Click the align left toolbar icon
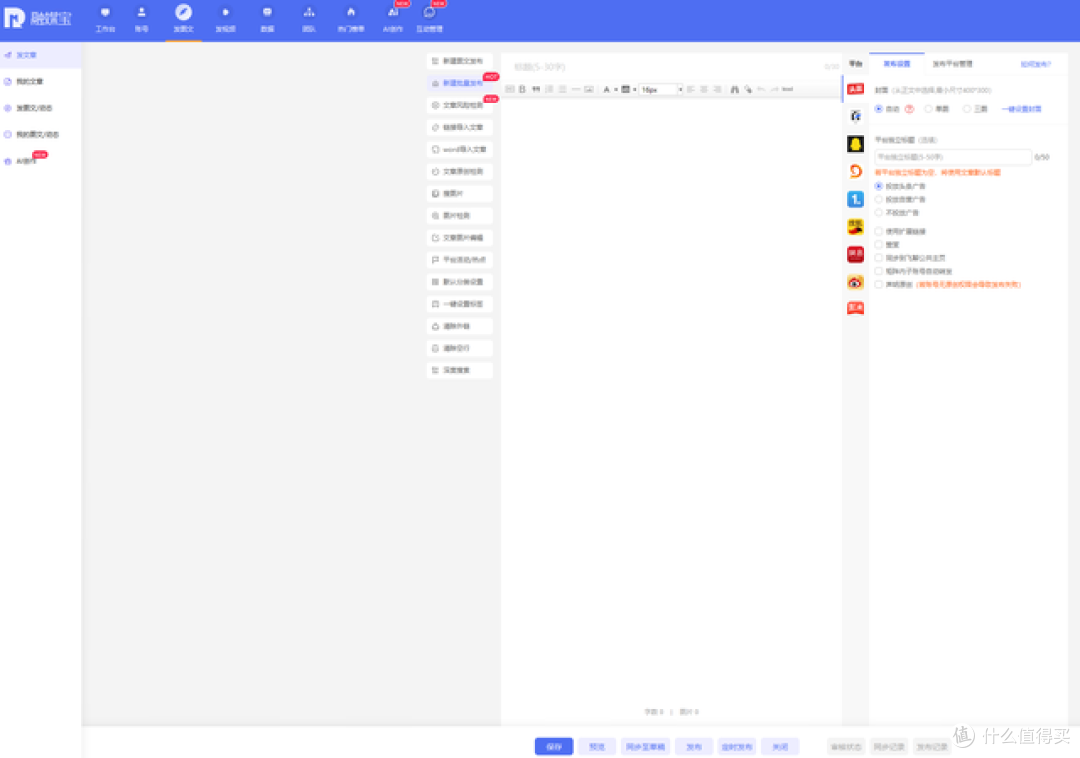This screenshot has width=1080, height=758. pos(691,90)
